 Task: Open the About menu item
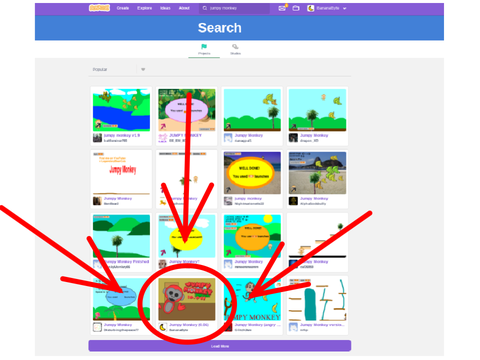(x=184, y=8)
